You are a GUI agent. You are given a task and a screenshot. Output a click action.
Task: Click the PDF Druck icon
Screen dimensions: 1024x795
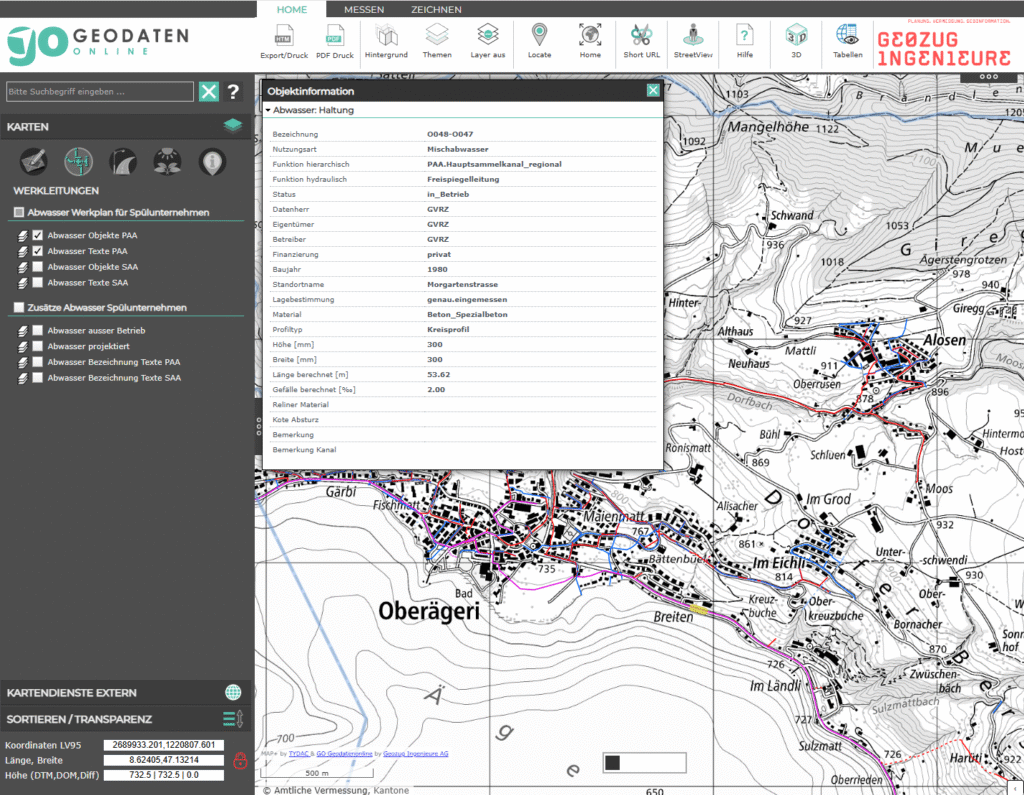(x=335, y=41)
